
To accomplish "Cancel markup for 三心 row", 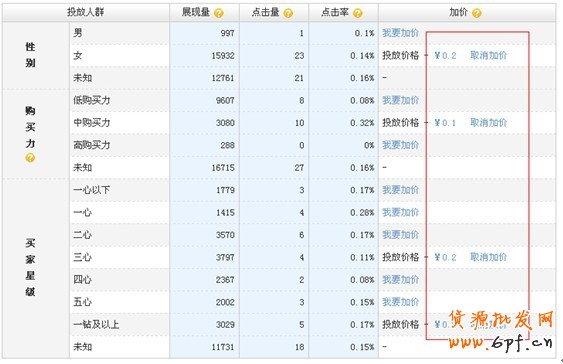I will pos(488,257).
